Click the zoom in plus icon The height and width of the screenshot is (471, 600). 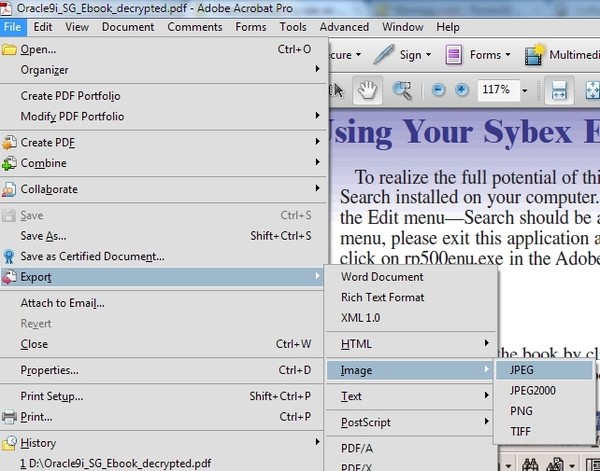pos(462,90)
